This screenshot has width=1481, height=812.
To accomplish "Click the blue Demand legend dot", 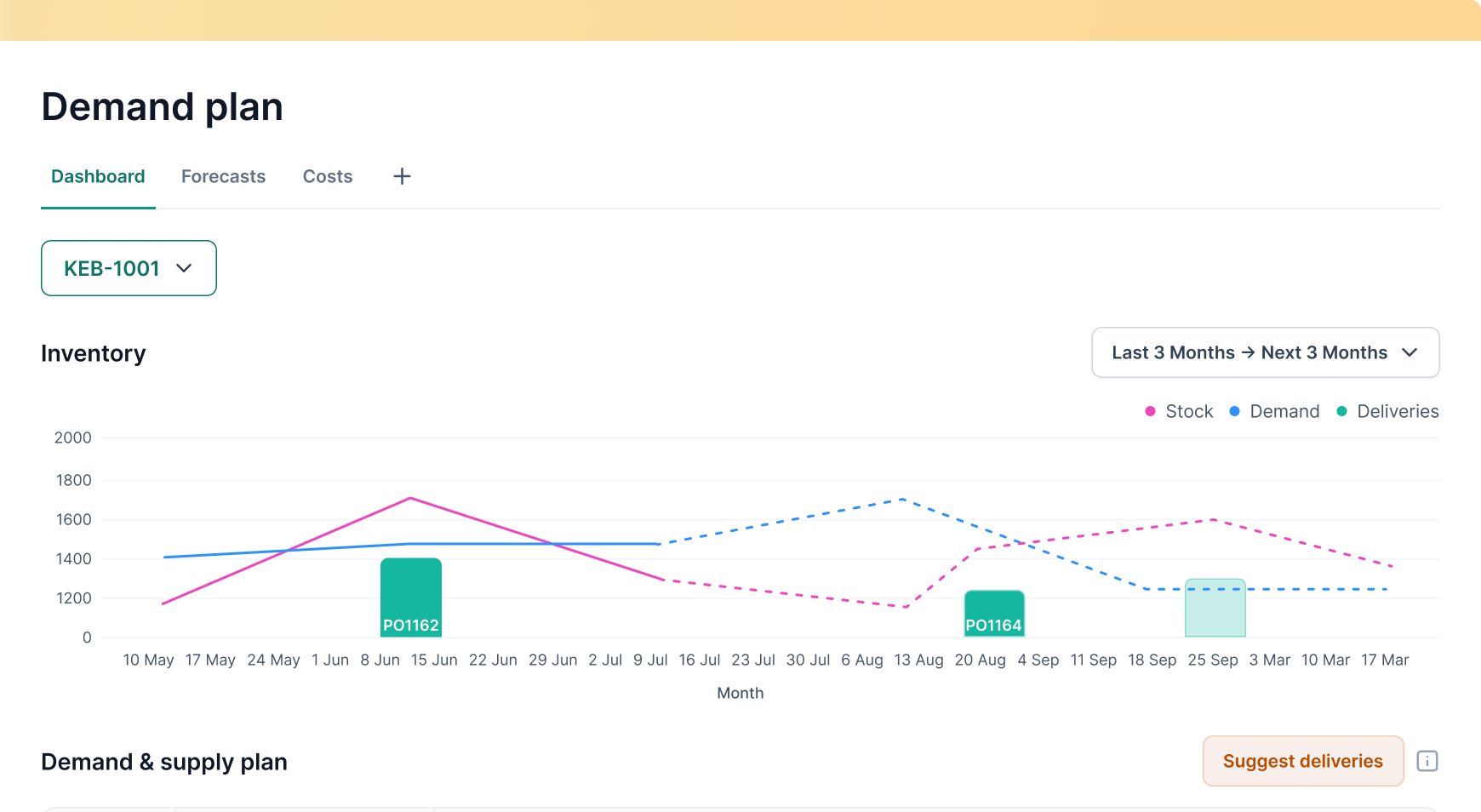I will (x=1234, y=411).
